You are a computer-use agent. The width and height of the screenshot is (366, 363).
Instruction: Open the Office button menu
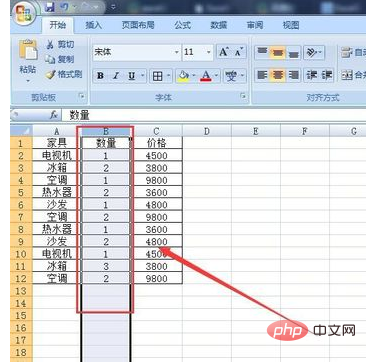point(23,14)
